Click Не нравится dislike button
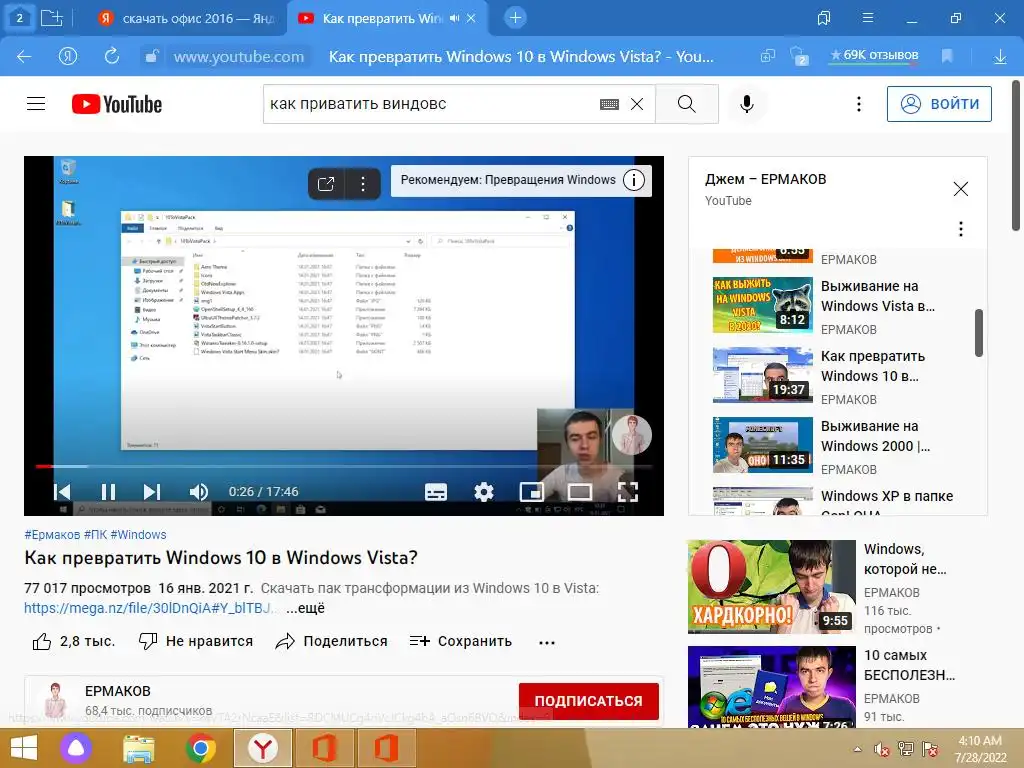 (x=196, y=641)
